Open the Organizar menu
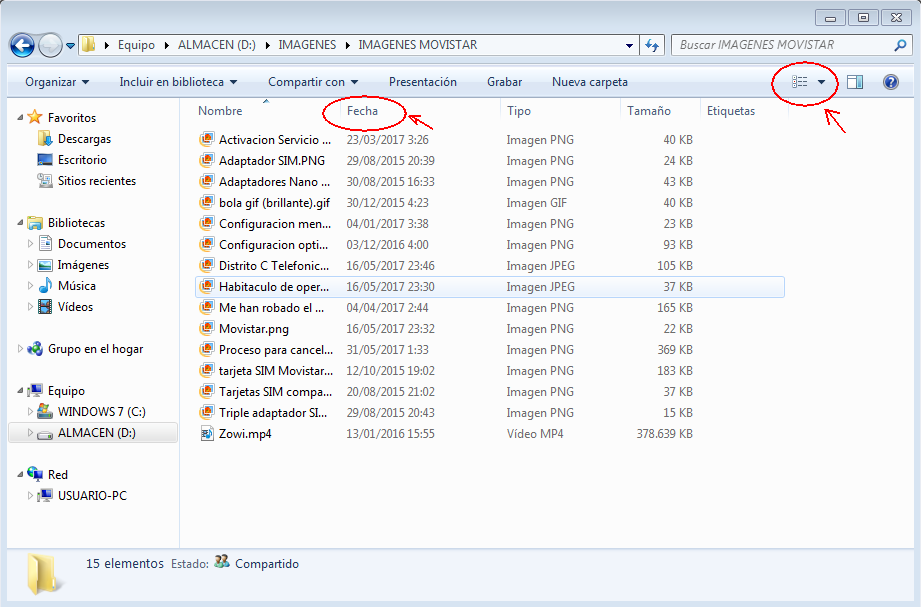Image resolution: width=921 pixels, height=607 pixels. tap(57, 82)
